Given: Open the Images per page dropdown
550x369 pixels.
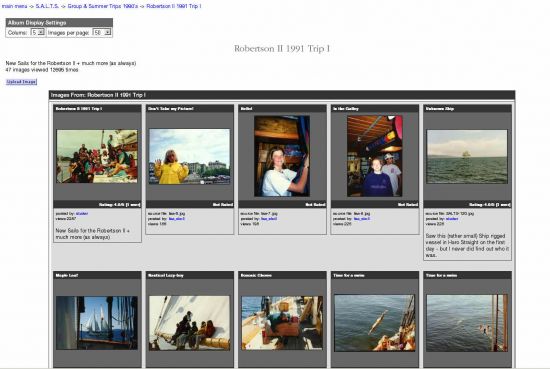Looking at the screenshot, I should [x=102, y=33].
